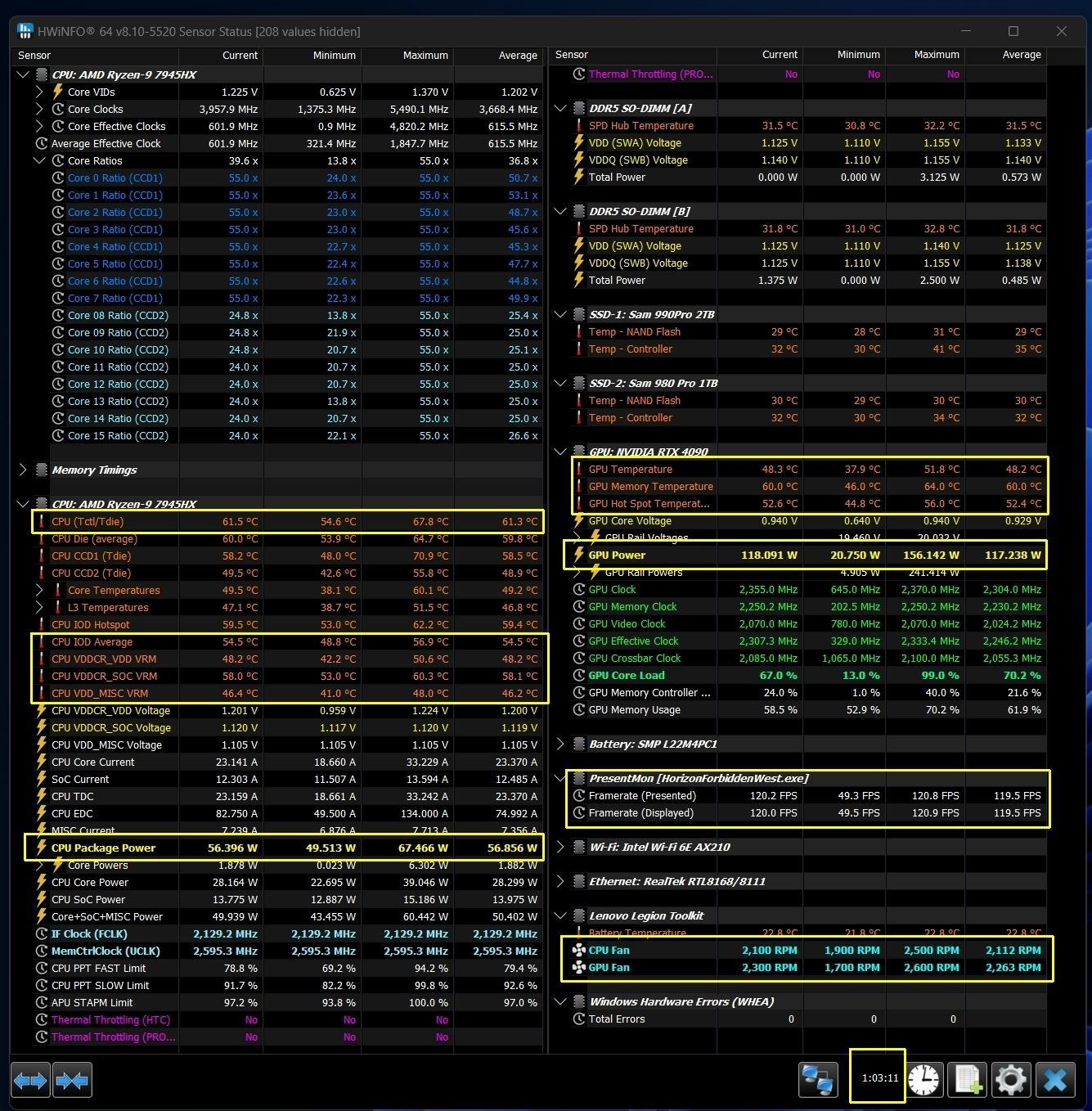1092x1111 pixels.
Task: Expand the Wi-Fi Intel AX210 section
Action: 560,848
